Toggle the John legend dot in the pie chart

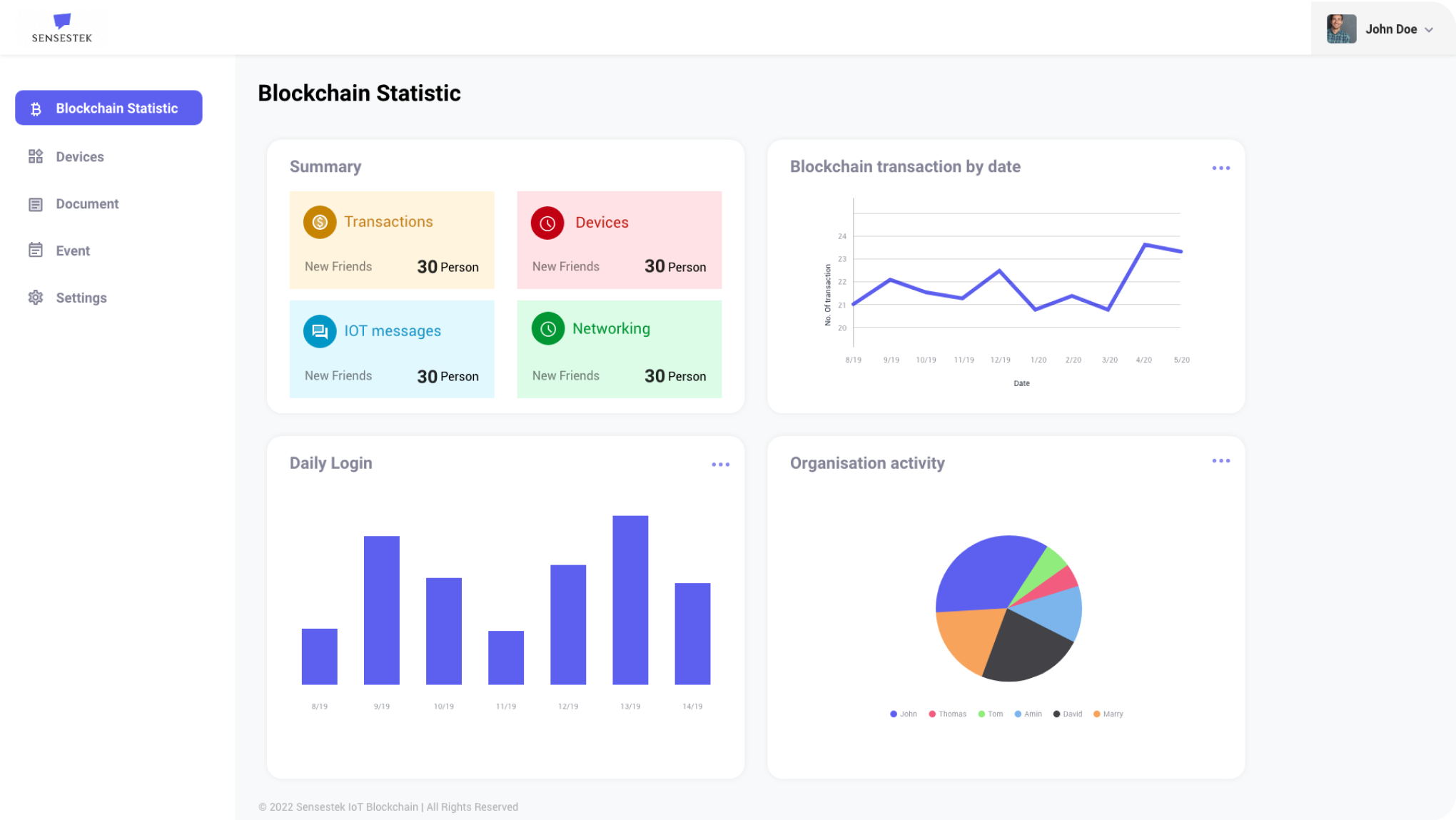click(894, 714)
